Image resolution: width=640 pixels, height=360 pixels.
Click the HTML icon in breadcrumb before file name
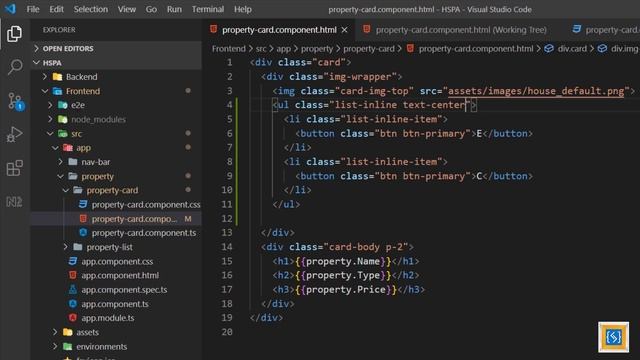(x=410, y=48)
